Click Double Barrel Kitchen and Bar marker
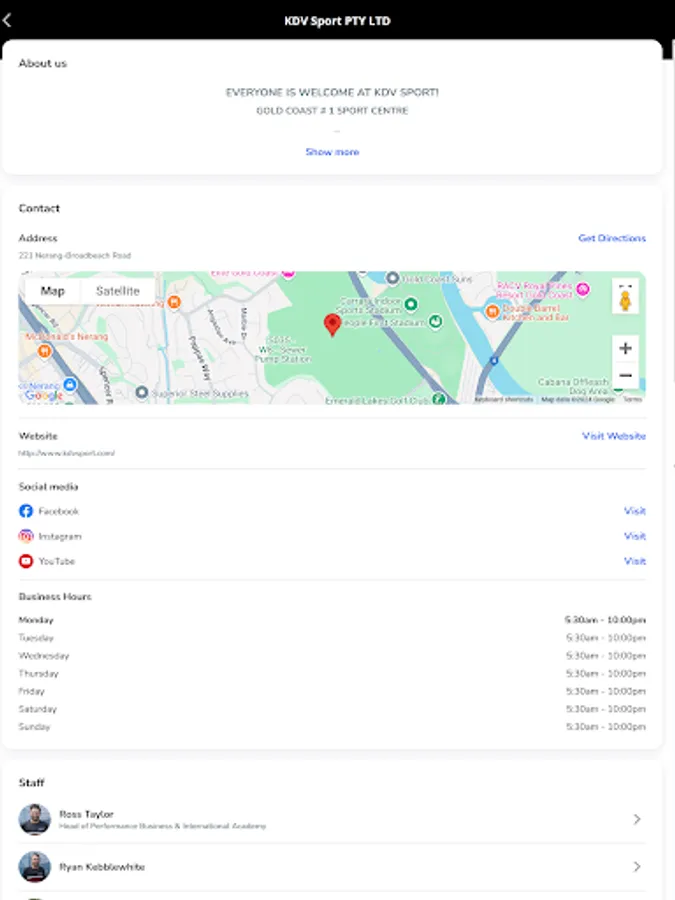The image size is (675, 900). point(492,312)
